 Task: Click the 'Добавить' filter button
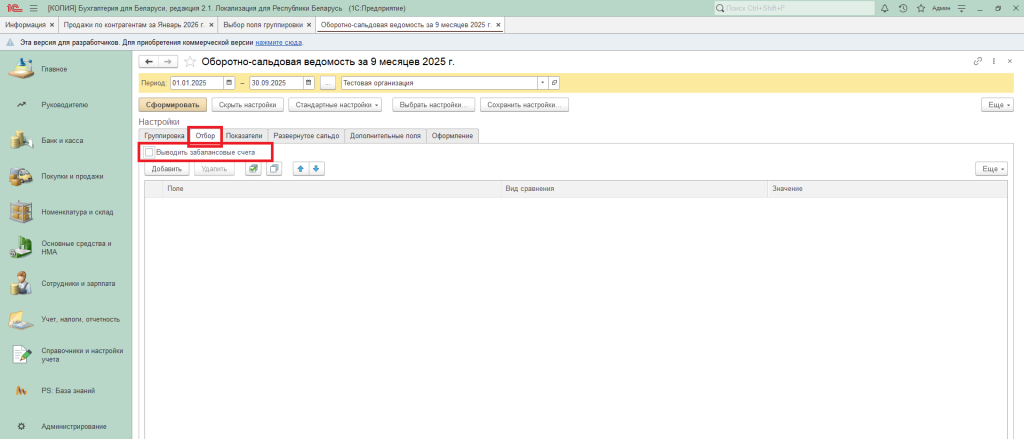[167, 169]
